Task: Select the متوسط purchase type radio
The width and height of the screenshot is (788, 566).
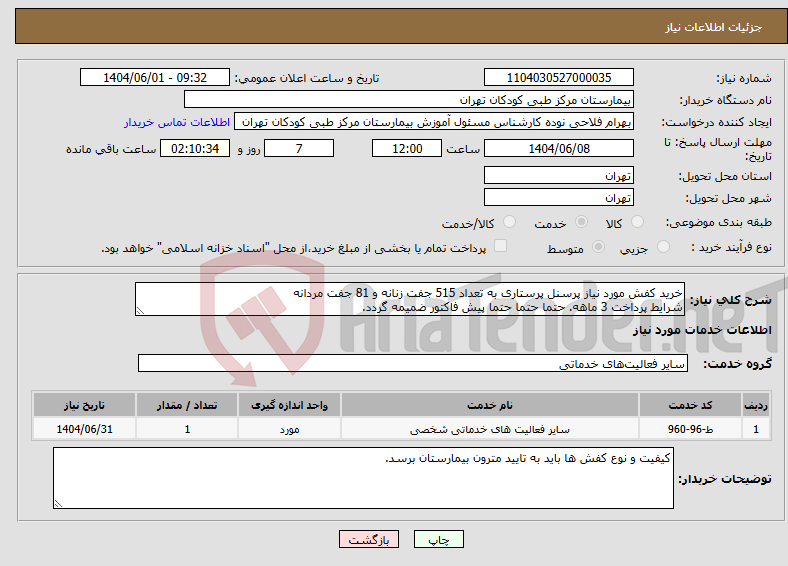Action: pos(599,246)
